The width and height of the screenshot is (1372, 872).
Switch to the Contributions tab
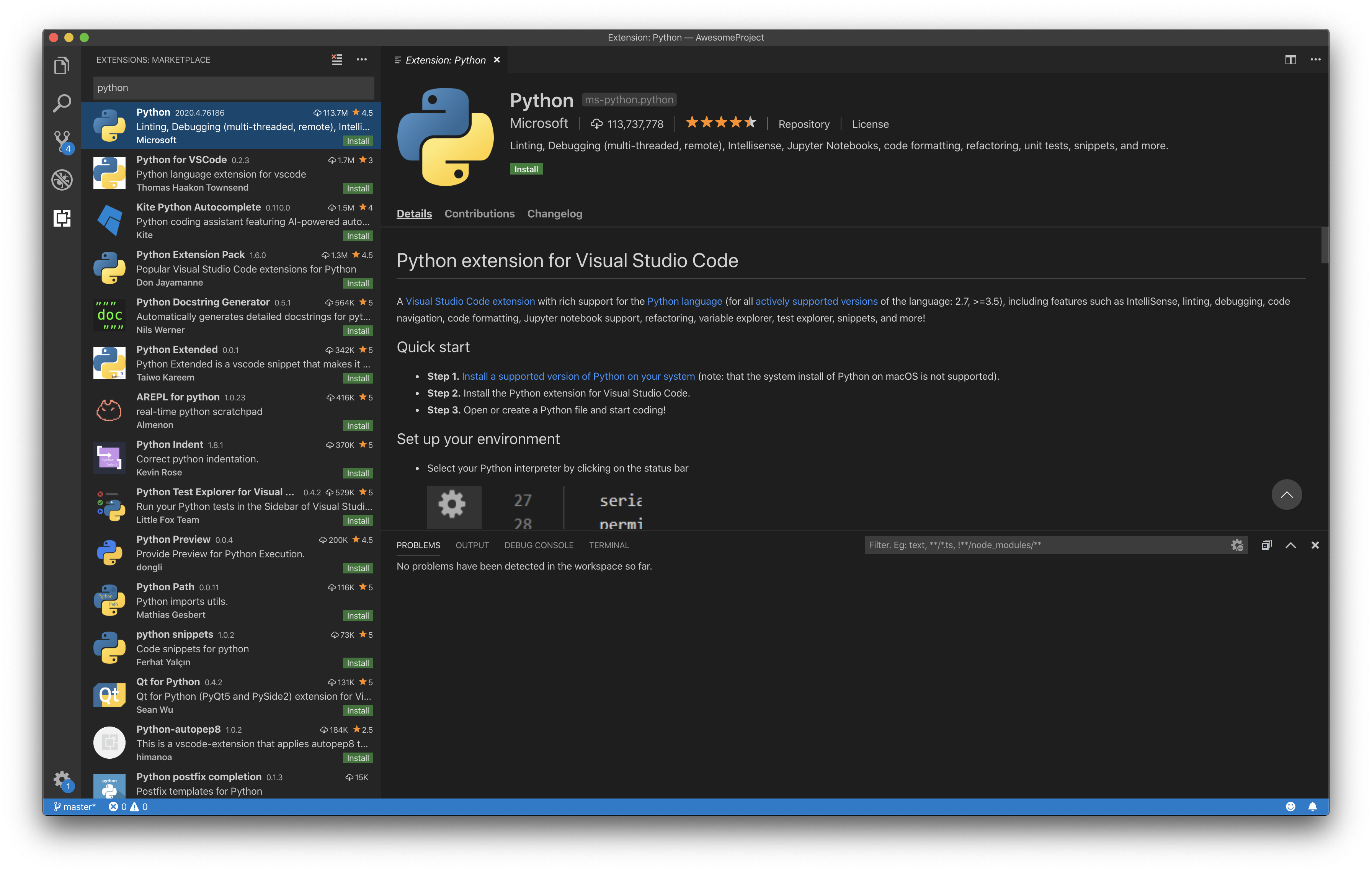click(x=479, y=214)
